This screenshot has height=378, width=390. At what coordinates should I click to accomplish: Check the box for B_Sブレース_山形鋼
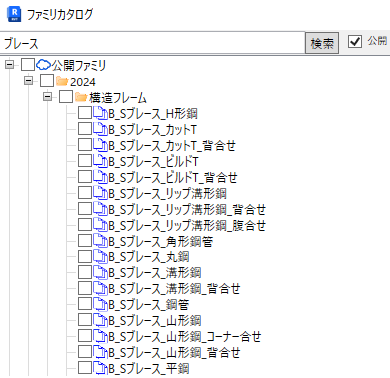click(85, 320)
